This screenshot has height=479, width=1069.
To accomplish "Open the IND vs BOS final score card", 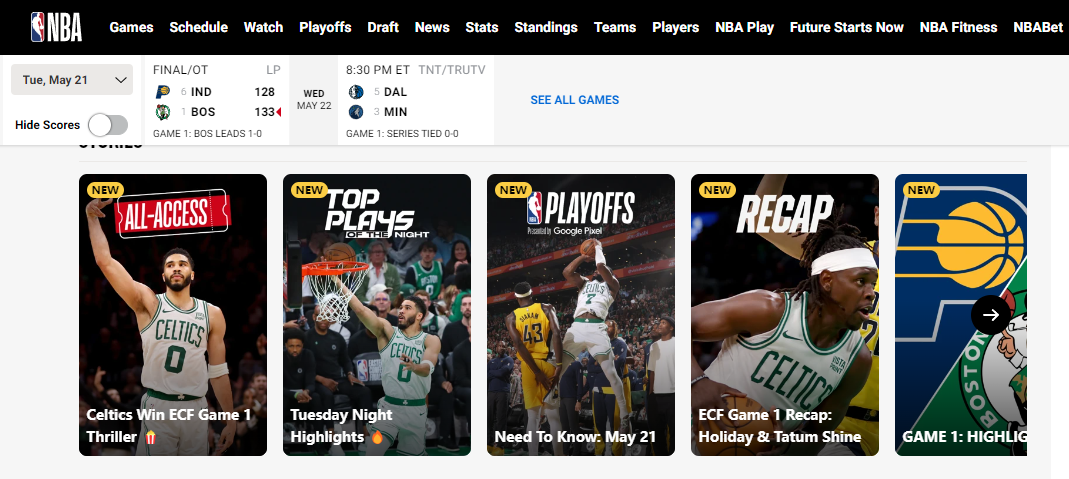I will click(216, 102).
